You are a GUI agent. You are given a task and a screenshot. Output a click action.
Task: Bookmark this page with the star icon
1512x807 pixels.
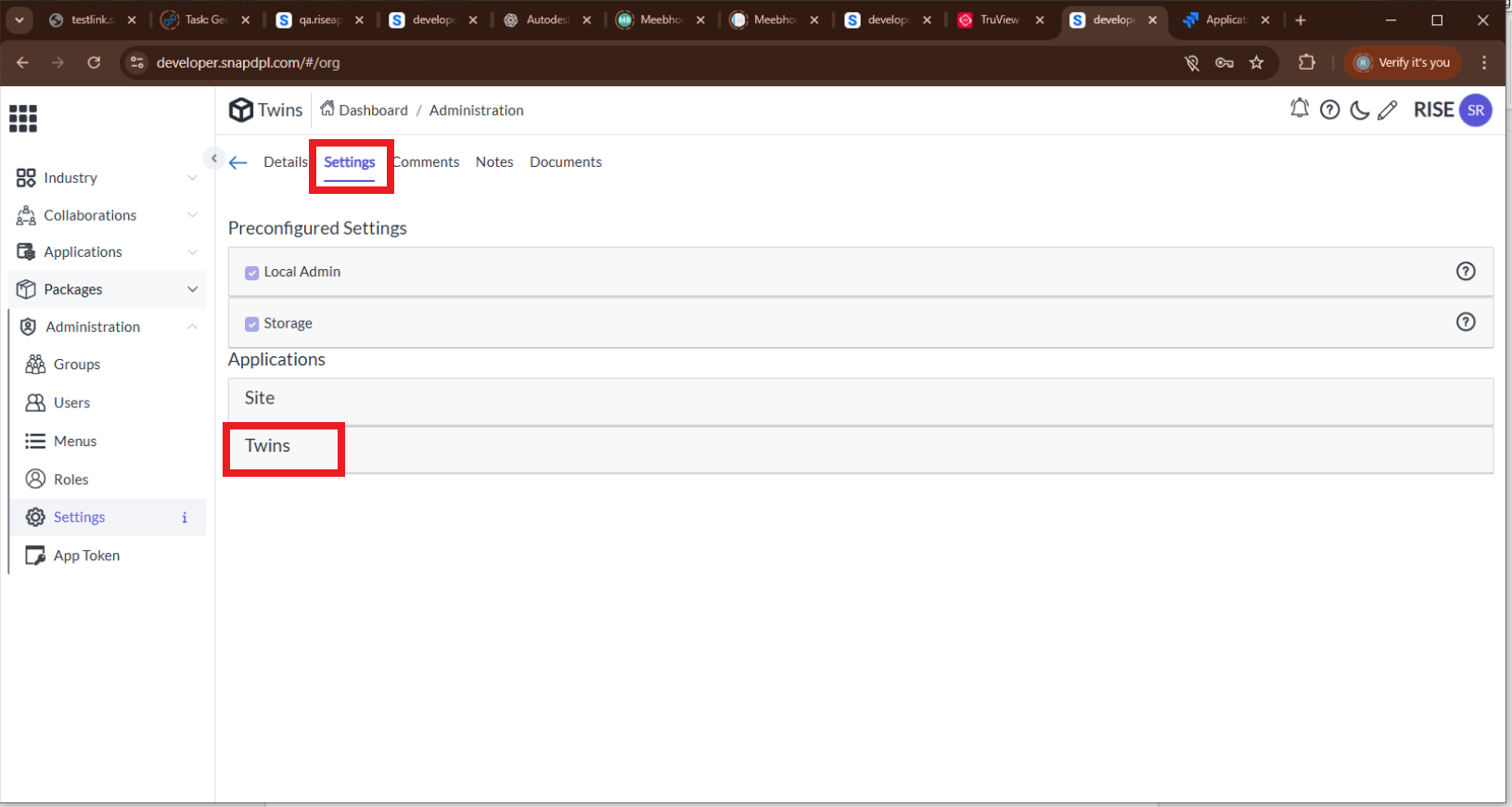(1257, 62)
